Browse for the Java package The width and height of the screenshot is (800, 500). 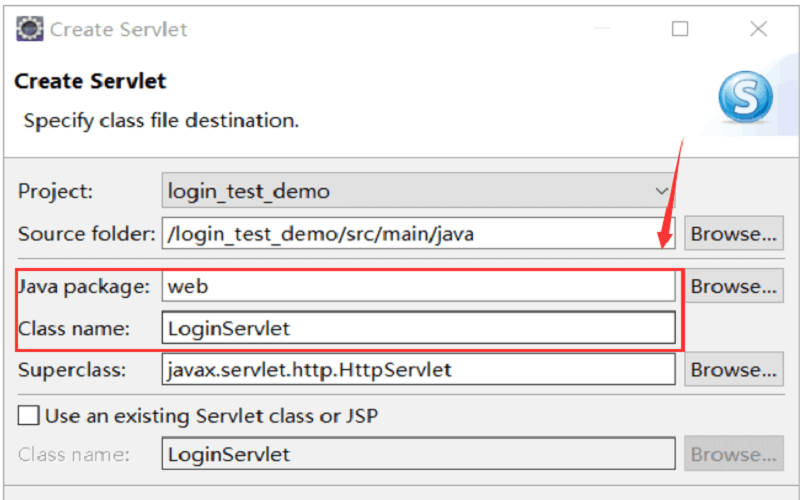click(733, 286)
